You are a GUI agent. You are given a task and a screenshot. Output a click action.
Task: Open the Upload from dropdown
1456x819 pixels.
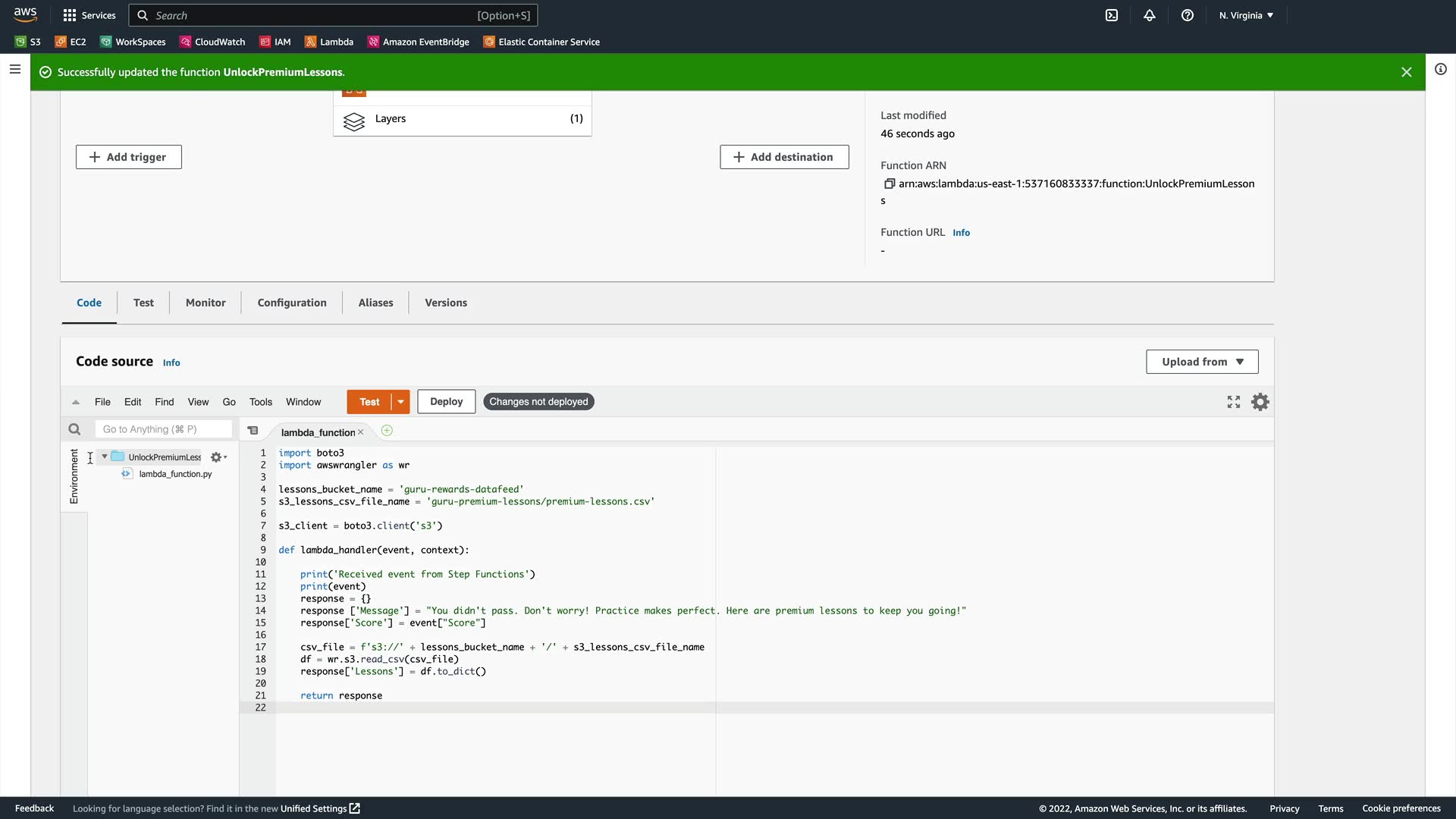pyautogui.click(x=1202, y=362)
